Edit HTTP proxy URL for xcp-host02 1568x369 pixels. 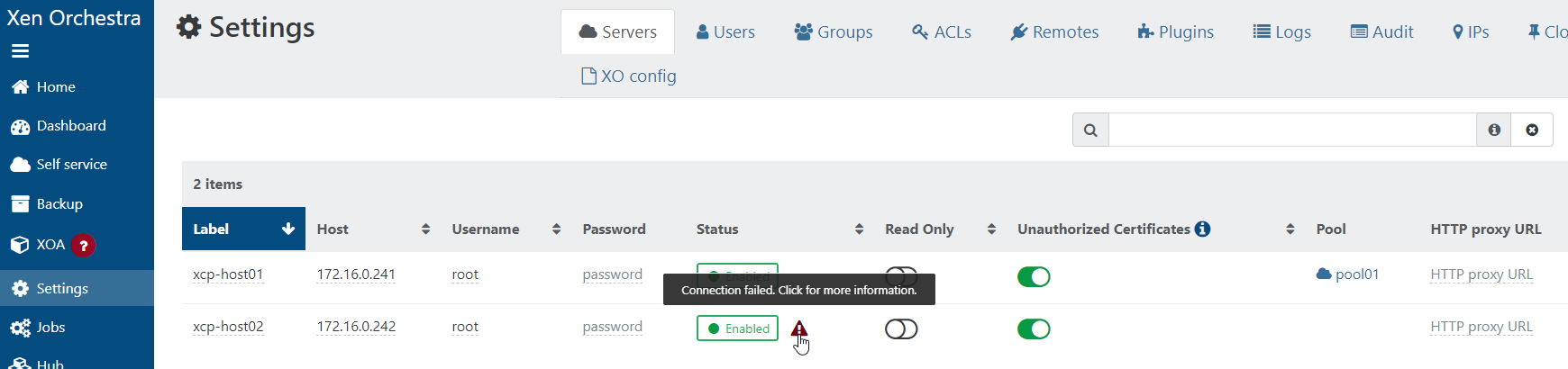click(x=1481, y=327)
